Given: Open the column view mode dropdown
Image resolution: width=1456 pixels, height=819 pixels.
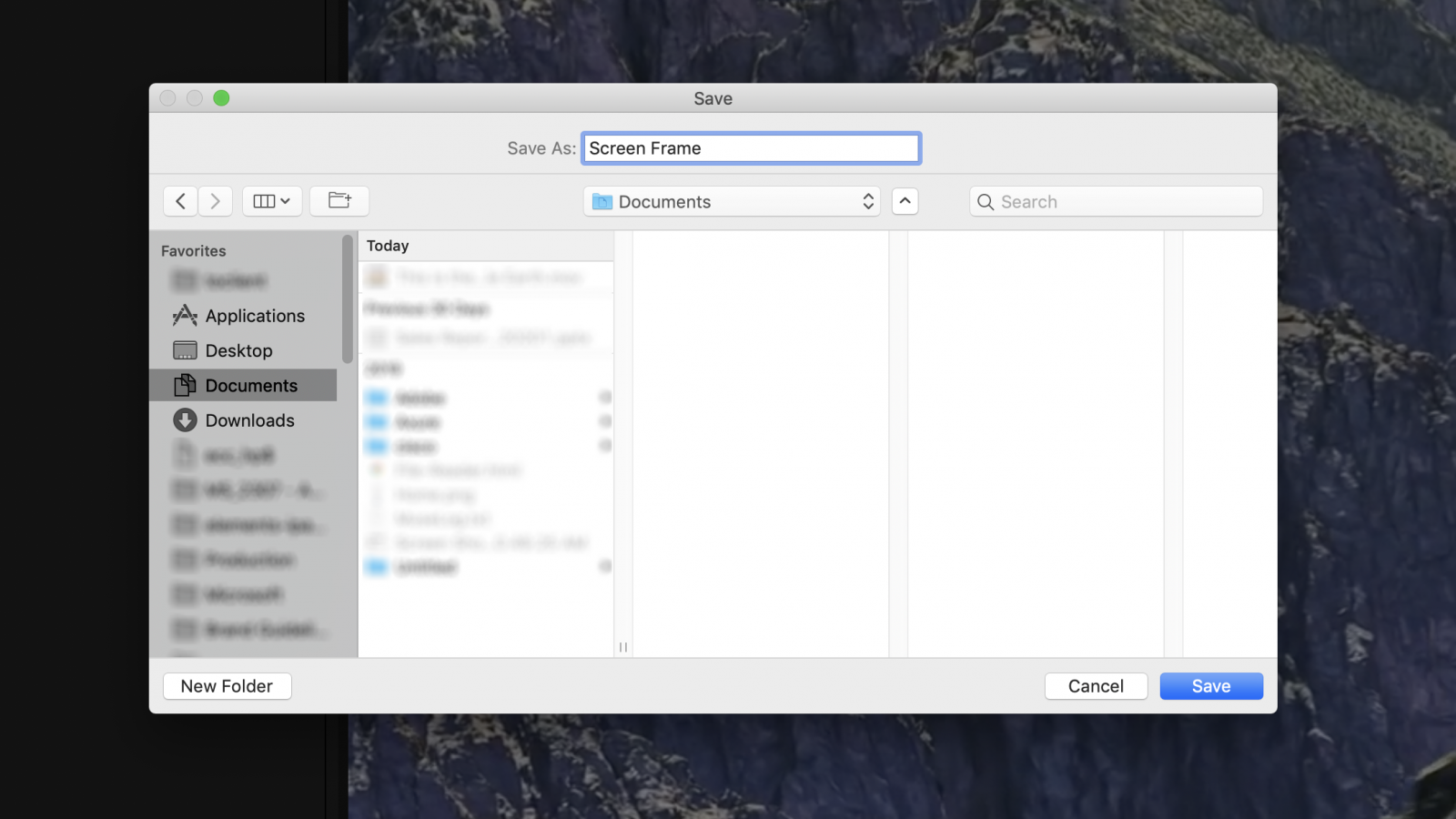Looking at the screenshot, I should pos(272,201).
